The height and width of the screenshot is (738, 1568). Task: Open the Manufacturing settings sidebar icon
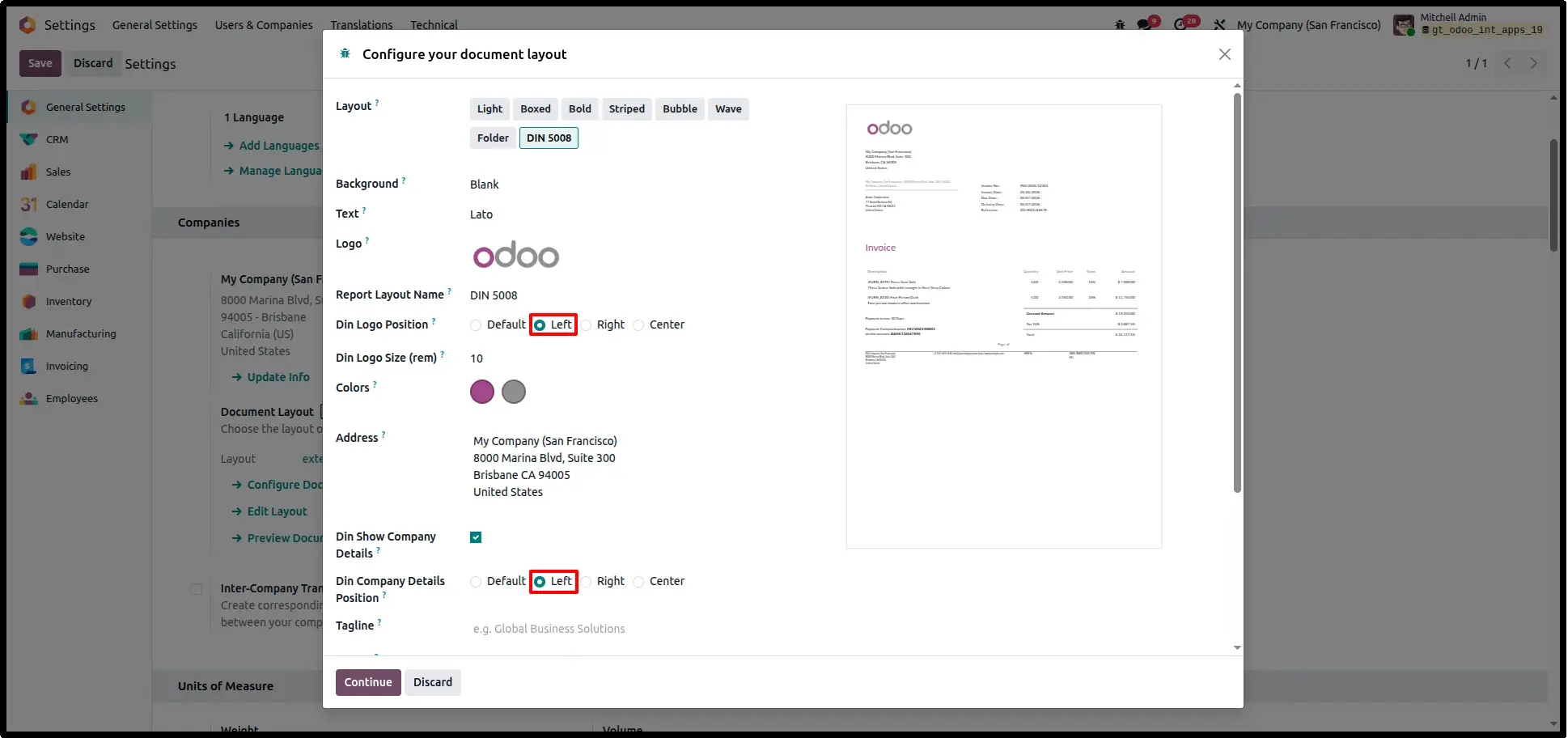pos(29,333)
